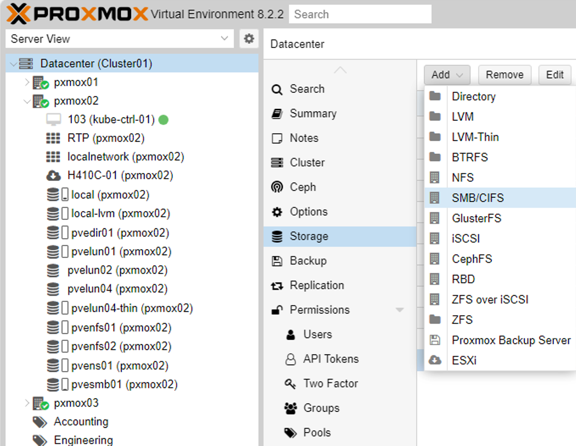Screen dimensions: 576x446
Task: Click the cloud icon beside ESXi
Action: (x=435, y=360)
